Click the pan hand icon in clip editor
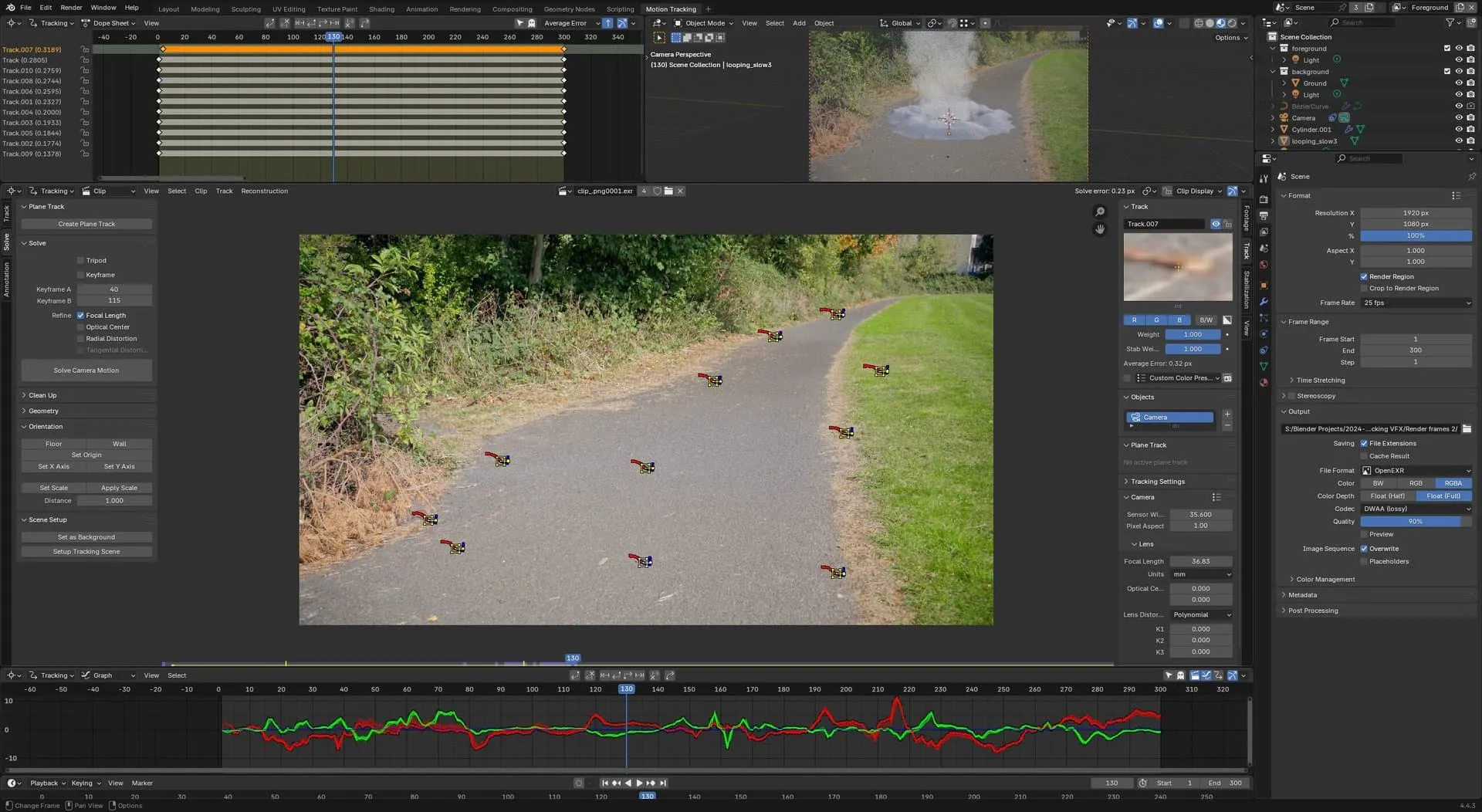The width and height of the screenshot is (1482, 812). click(x=1100, y=229)
